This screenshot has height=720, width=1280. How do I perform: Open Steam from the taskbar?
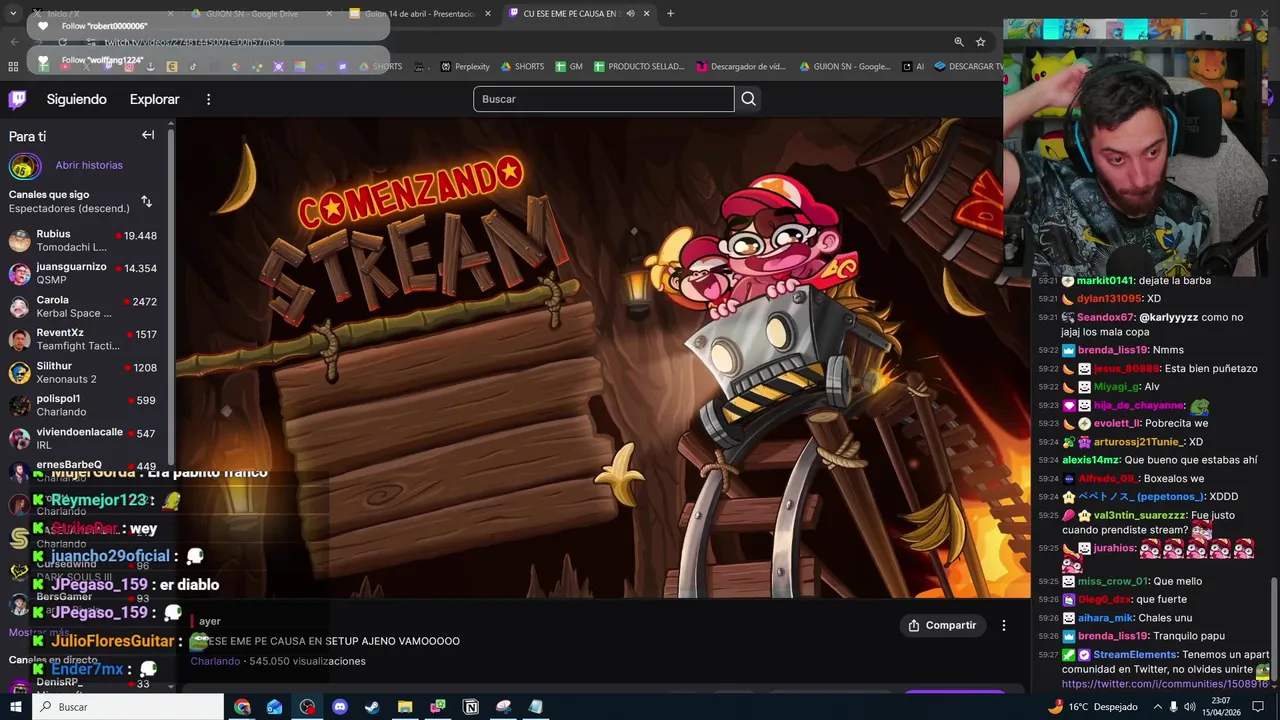click(371, 707)
